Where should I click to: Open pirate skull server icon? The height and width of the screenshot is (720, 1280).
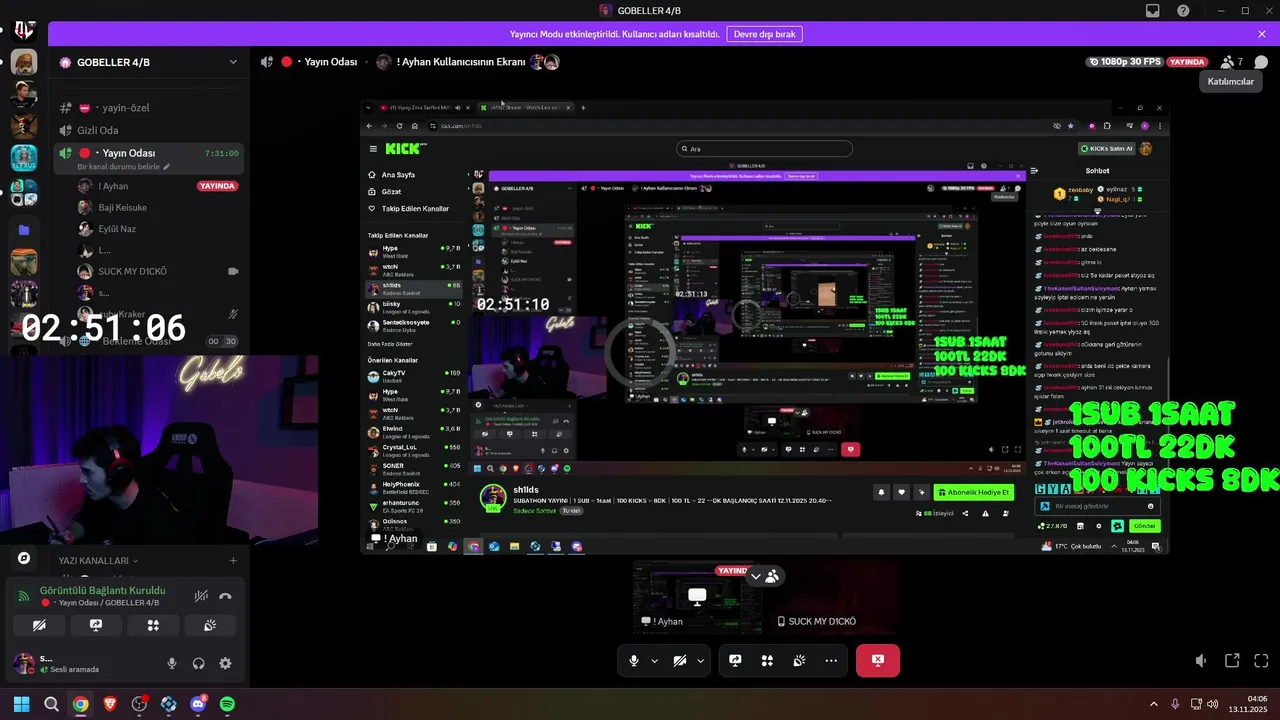(24, 126)
